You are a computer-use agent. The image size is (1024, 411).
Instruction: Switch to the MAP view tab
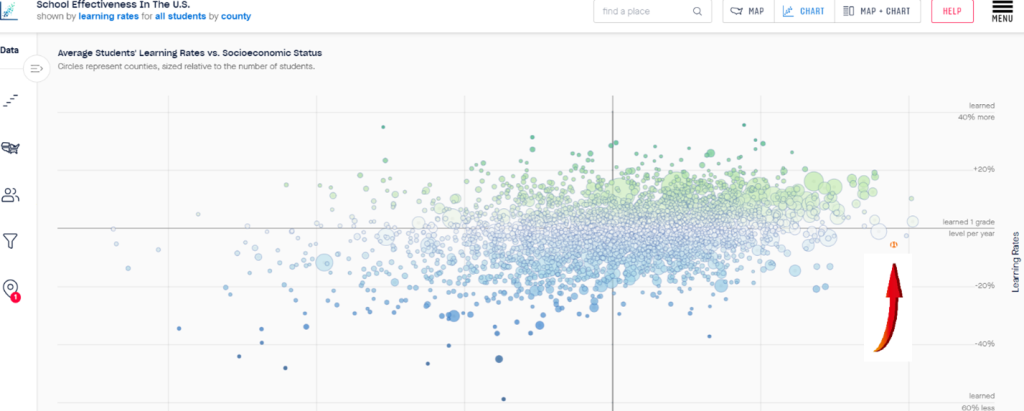pos(747,12)
